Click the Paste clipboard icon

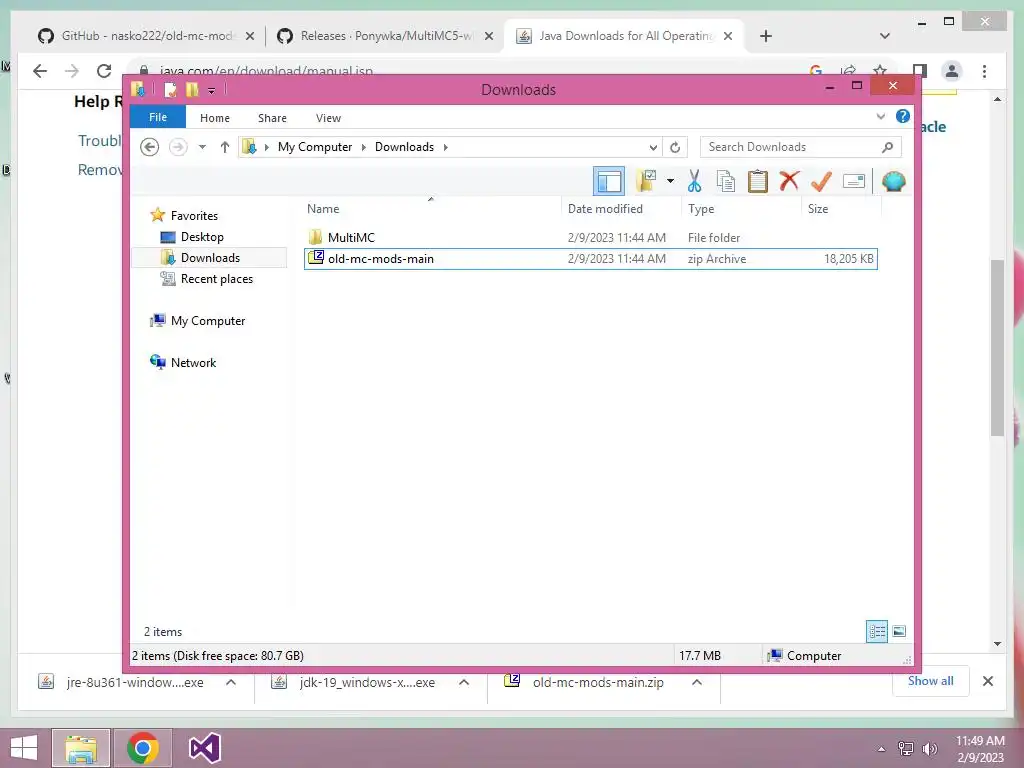[758, 181]
